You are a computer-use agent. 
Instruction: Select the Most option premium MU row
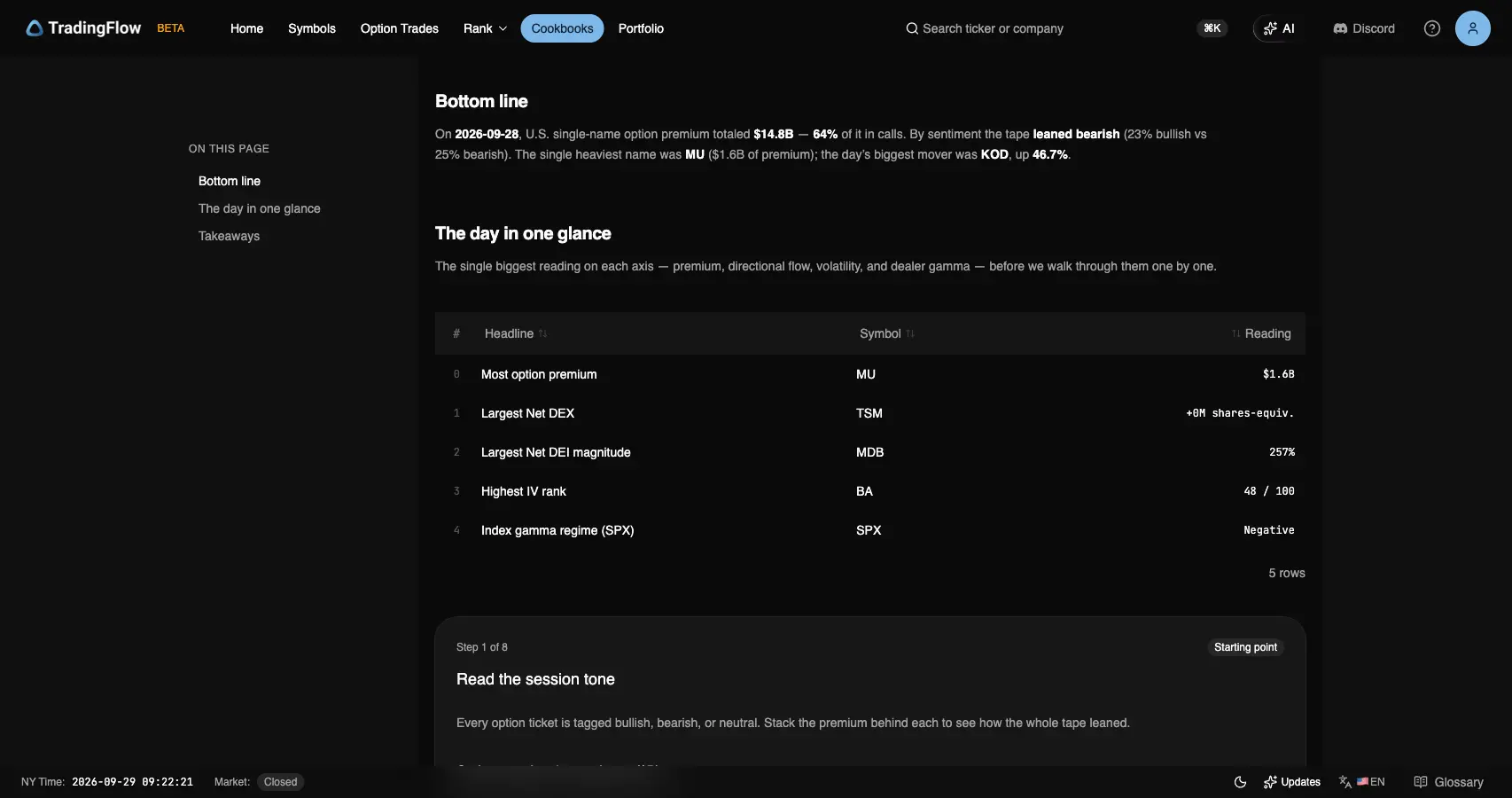tap(869, 374)
